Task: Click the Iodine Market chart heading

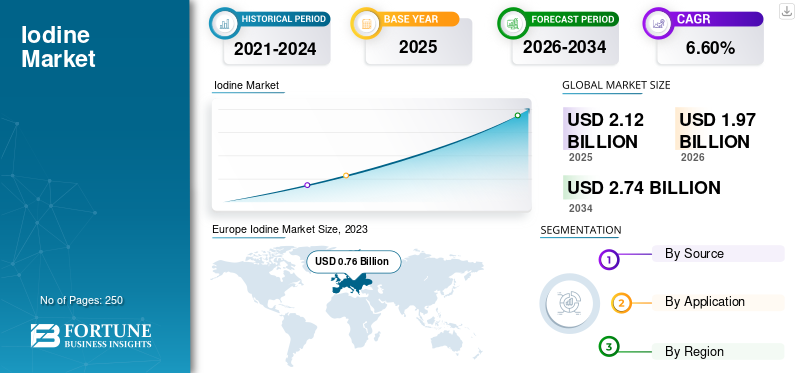Action: click(246, 85)
